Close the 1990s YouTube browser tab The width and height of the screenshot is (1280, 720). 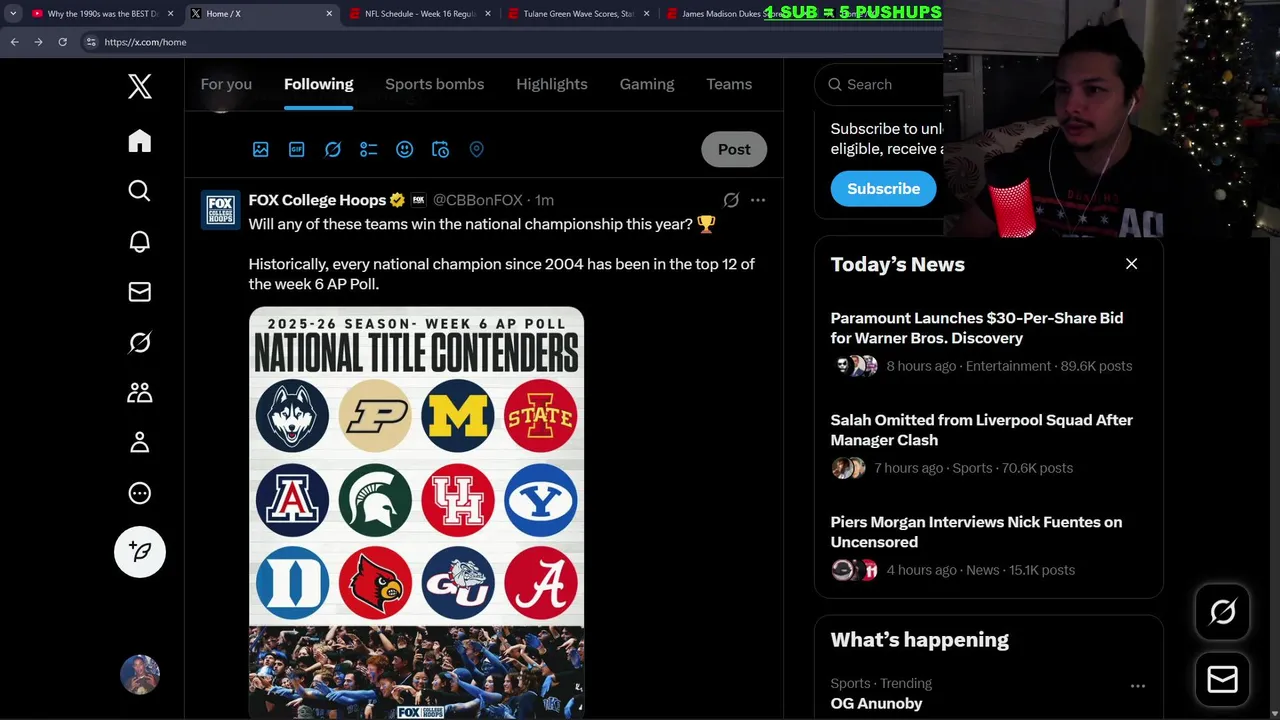(x=171, y=14)
